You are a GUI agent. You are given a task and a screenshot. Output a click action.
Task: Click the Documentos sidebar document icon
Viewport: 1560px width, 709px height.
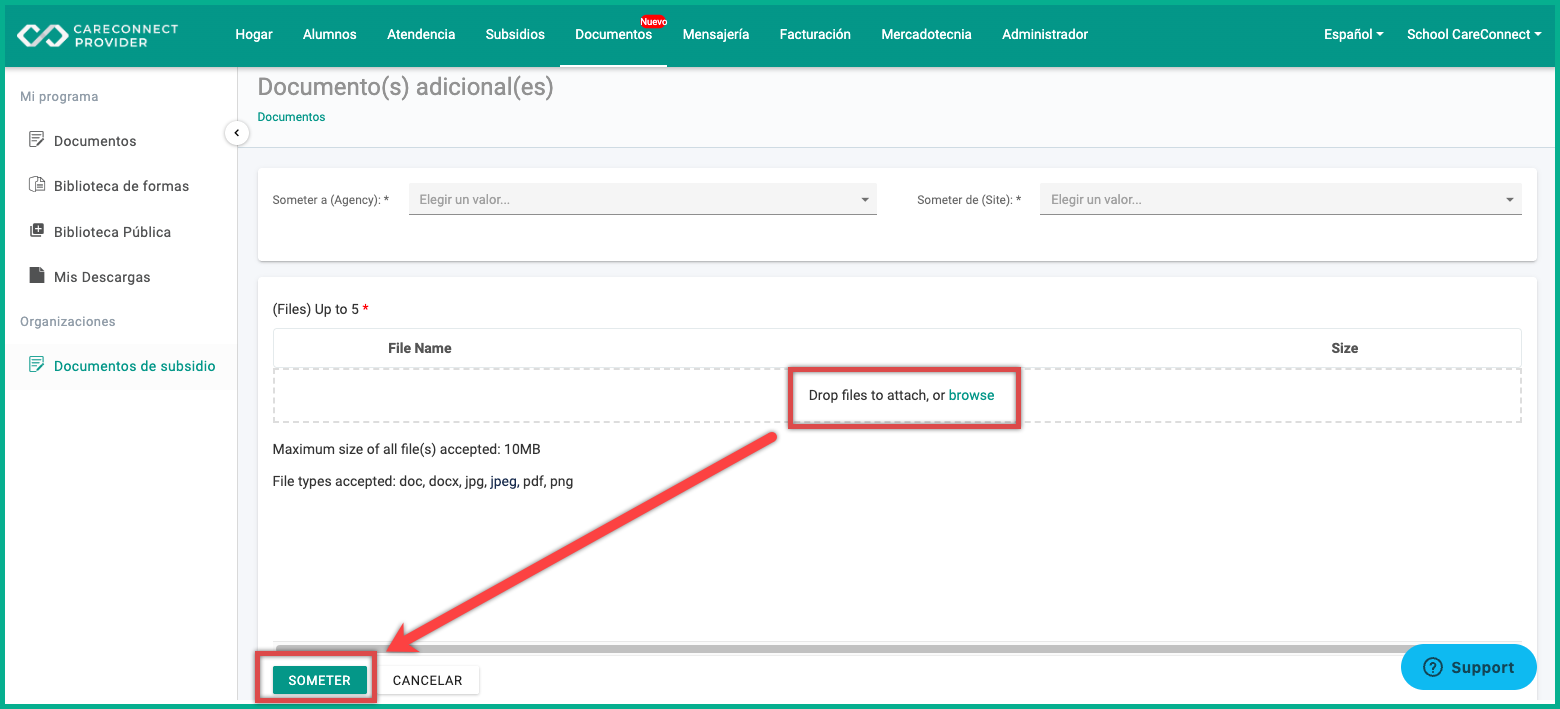click(37, 139)
